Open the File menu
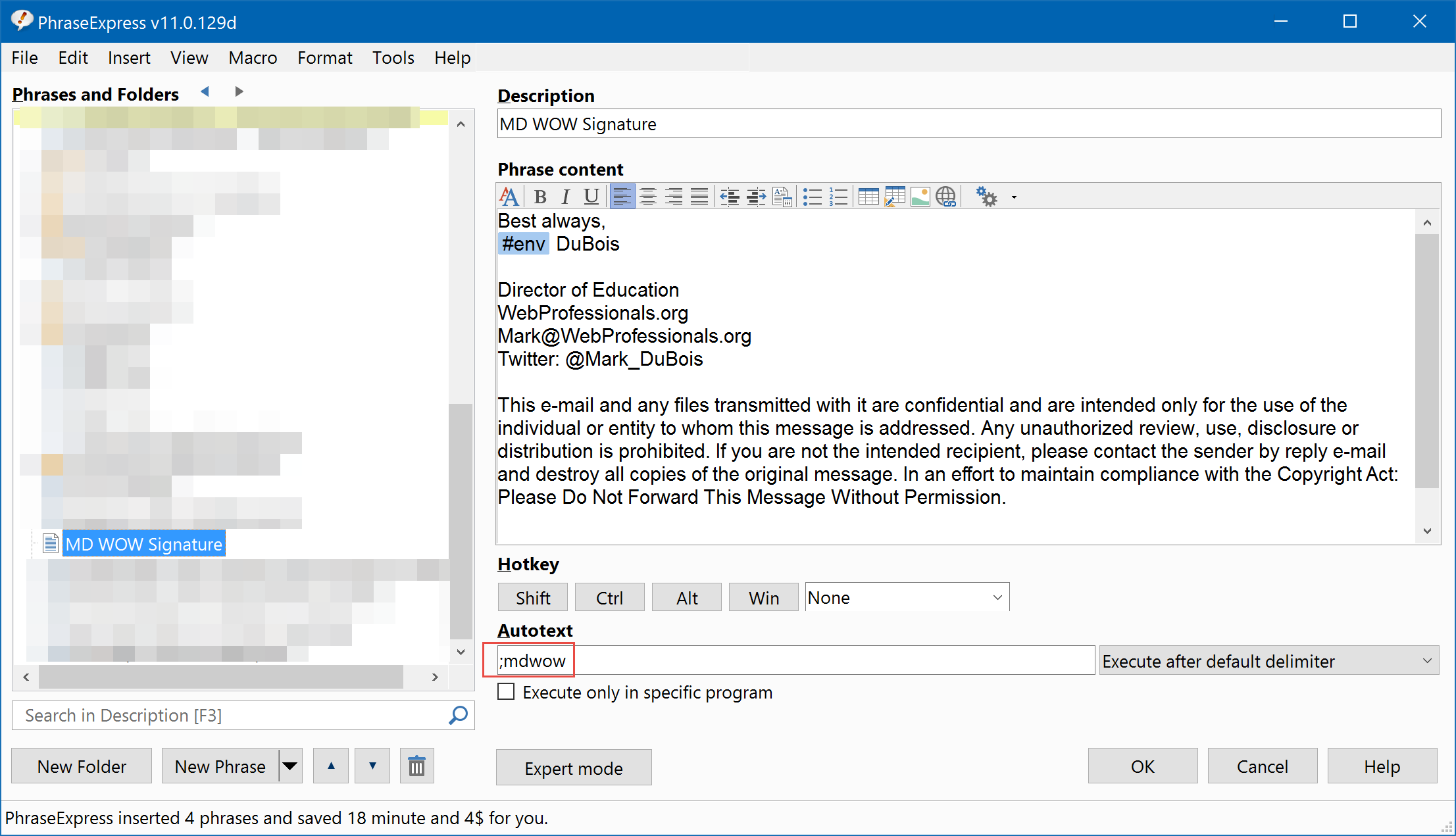 [x=25, y=58]
